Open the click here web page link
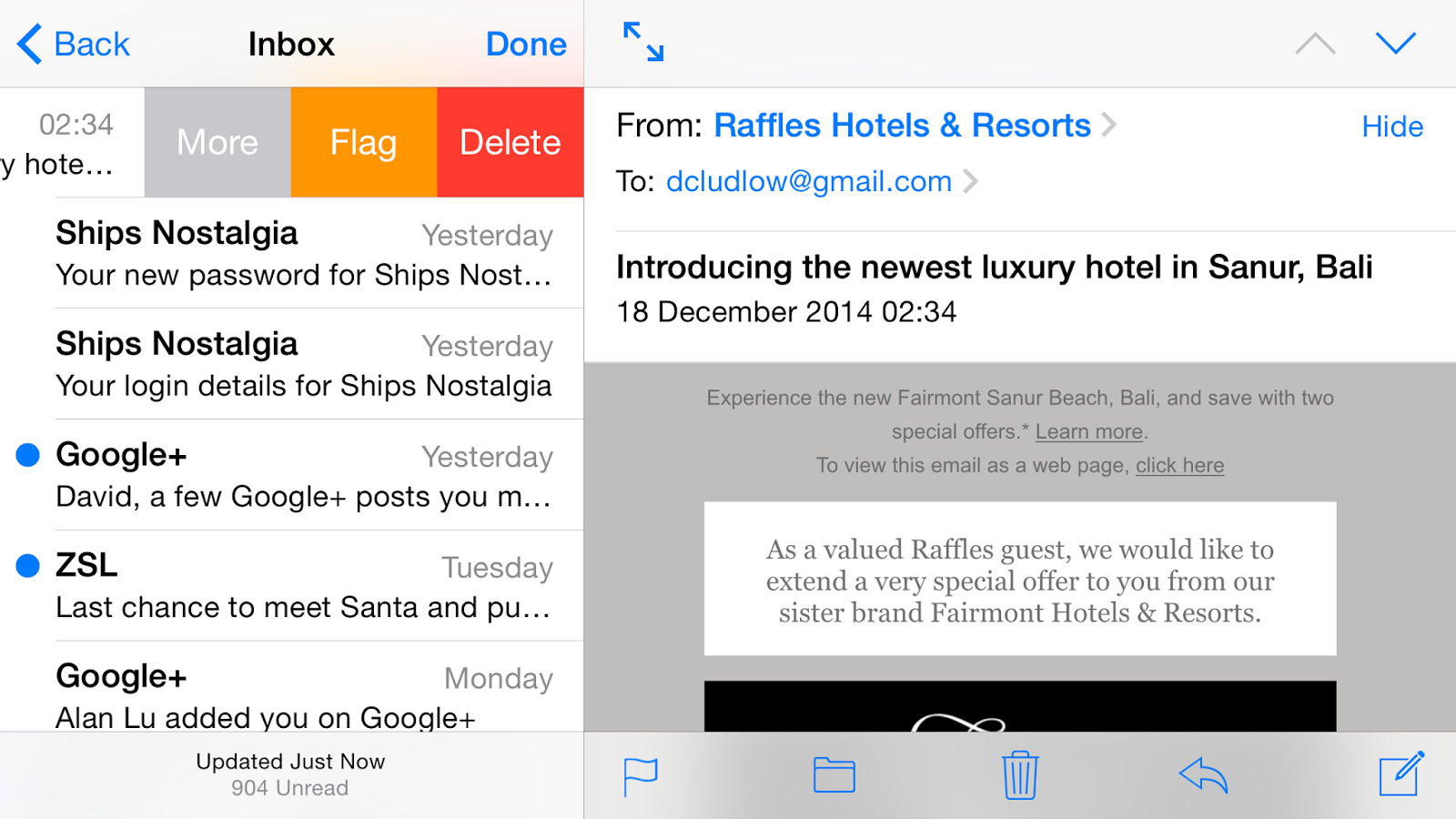The height and width of the screenshot is (819, 1456). point(1179,465)
